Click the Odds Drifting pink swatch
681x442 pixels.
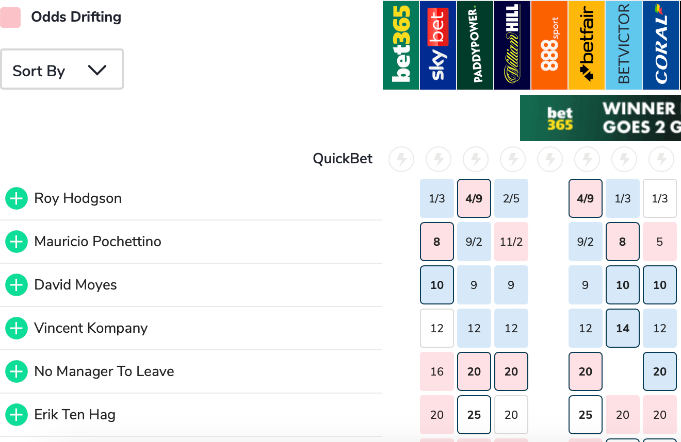(11, 17)
